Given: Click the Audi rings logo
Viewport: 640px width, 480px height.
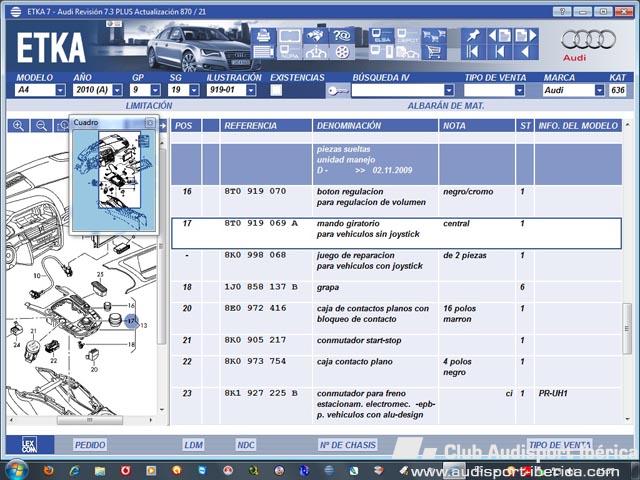Looking at the screenshot, I should tap(588, 40).
